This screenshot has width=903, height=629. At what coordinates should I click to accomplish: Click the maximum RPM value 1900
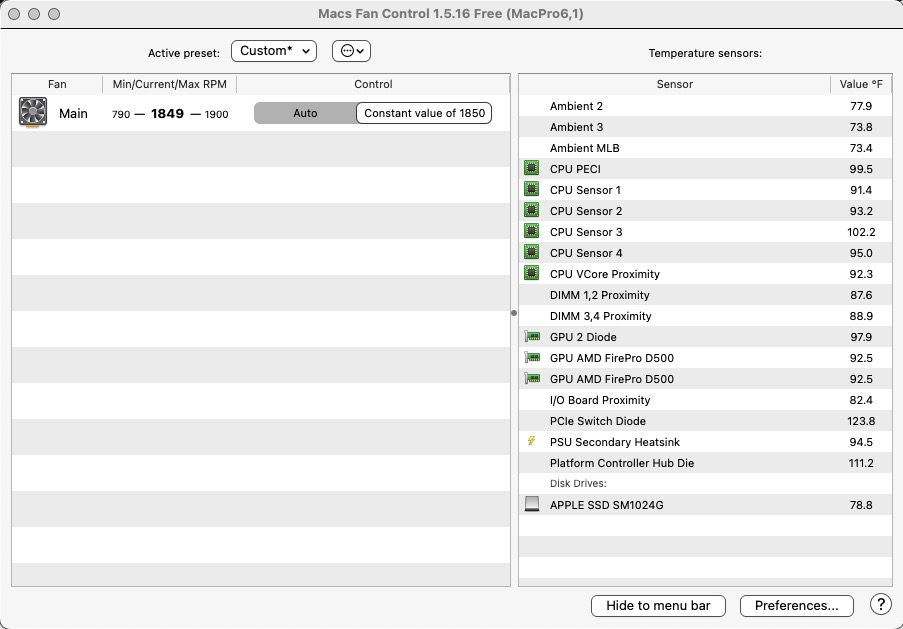(x=217, y=114)
